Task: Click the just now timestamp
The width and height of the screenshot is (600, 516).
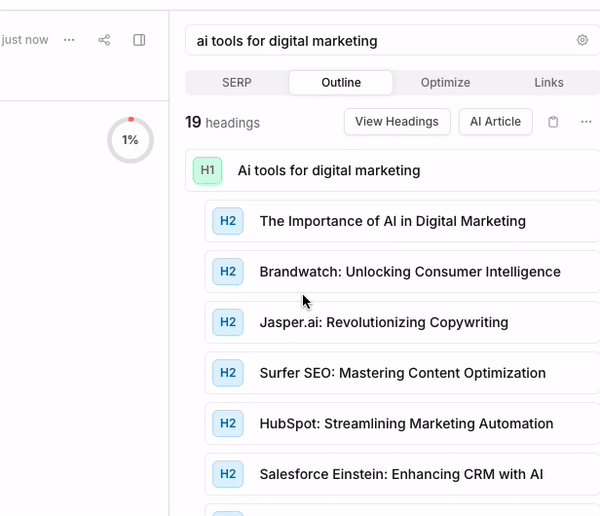Action: click(25, 40)
